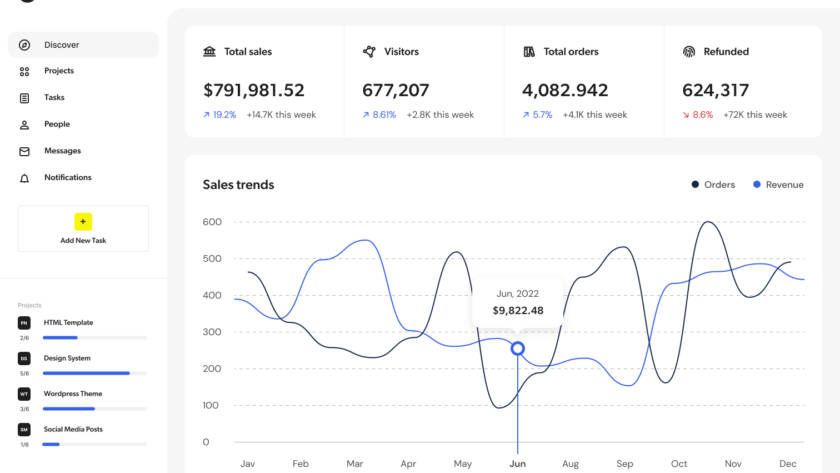The height and width of the screenshot is (473, 840).
Task: Toggle the Revenue series in chart legend
Action: coord(778,185)
